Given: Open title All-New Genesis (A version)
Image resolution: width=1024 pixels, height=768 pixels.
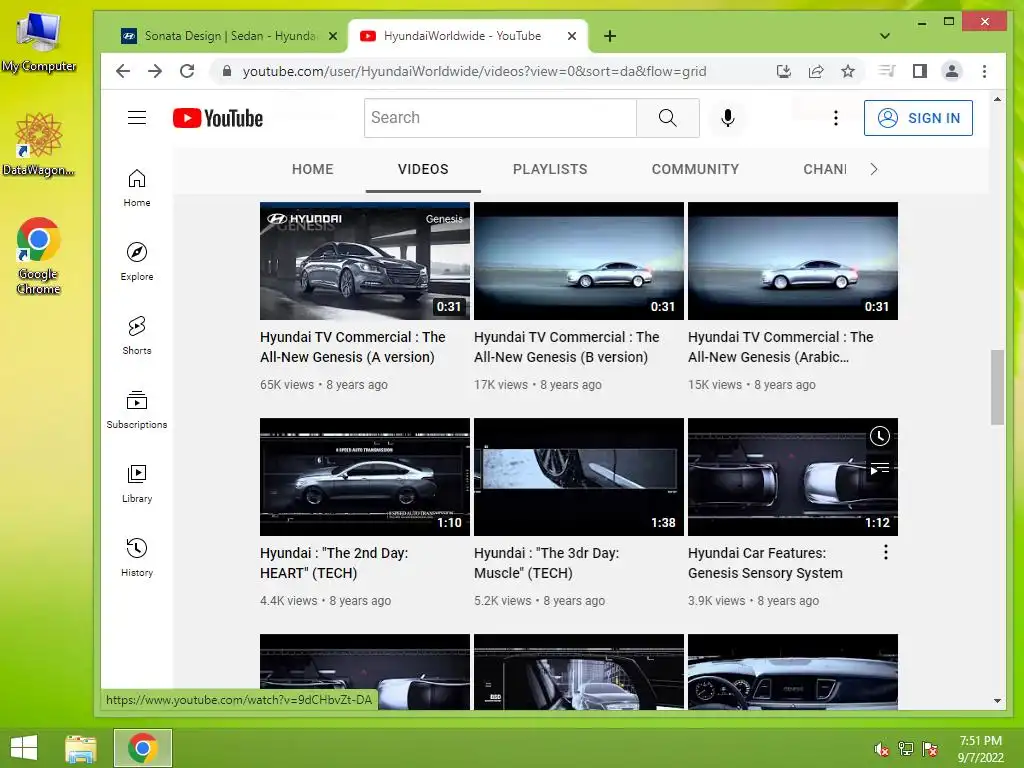Looking at the screenshot, I should coord(353,347).
